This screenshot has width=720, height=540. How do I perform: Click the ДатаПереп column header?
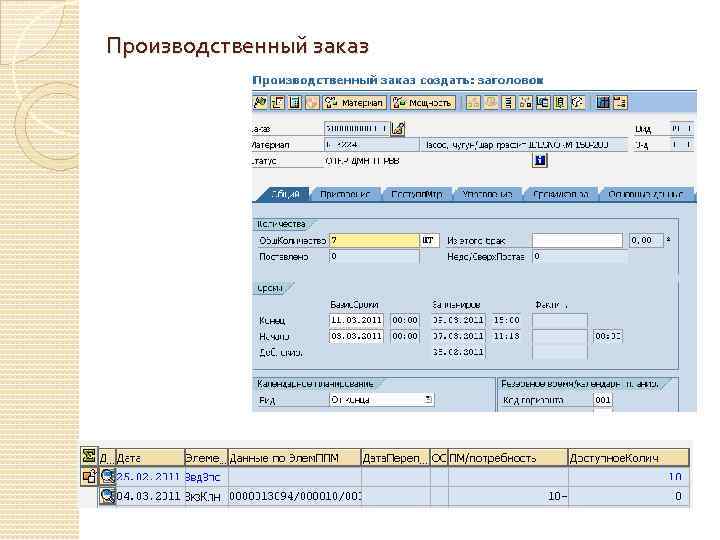pyautogui.click(x=396, y=458)
